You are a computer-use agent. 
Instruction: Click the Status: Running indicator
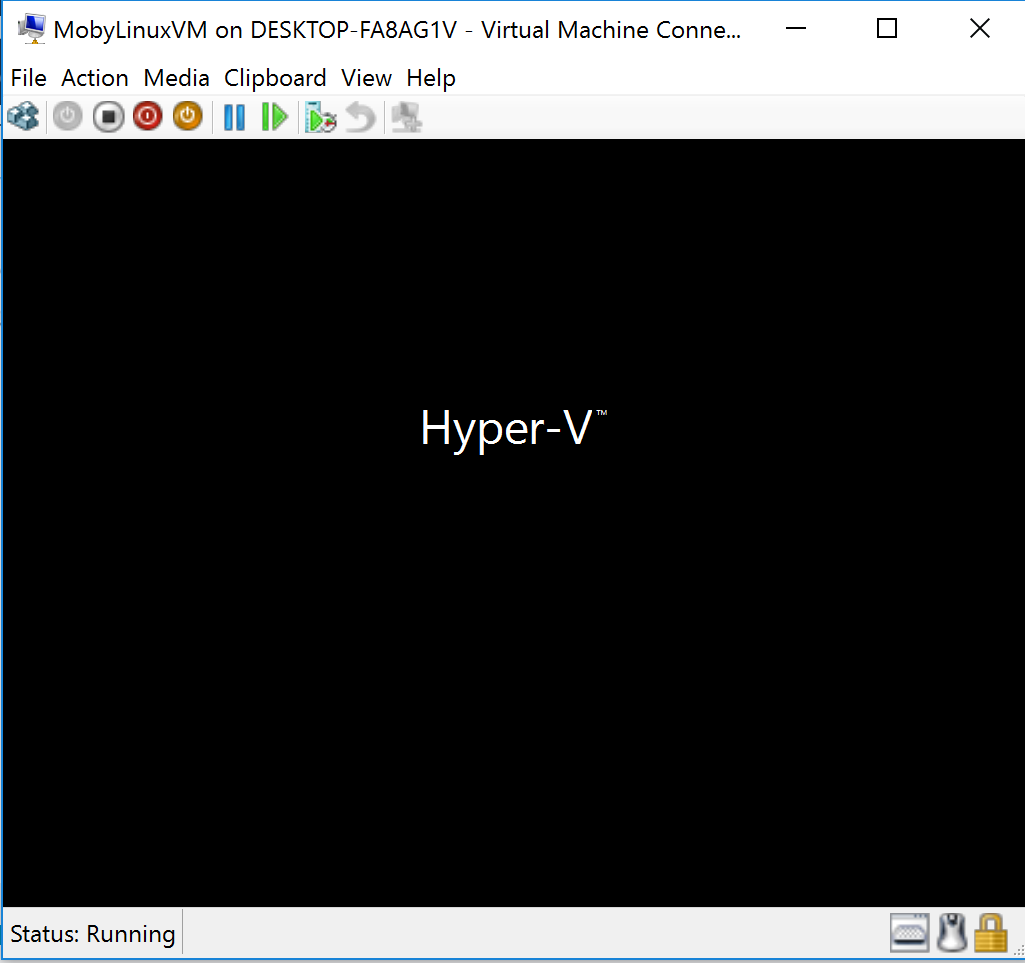pos(90,932)
